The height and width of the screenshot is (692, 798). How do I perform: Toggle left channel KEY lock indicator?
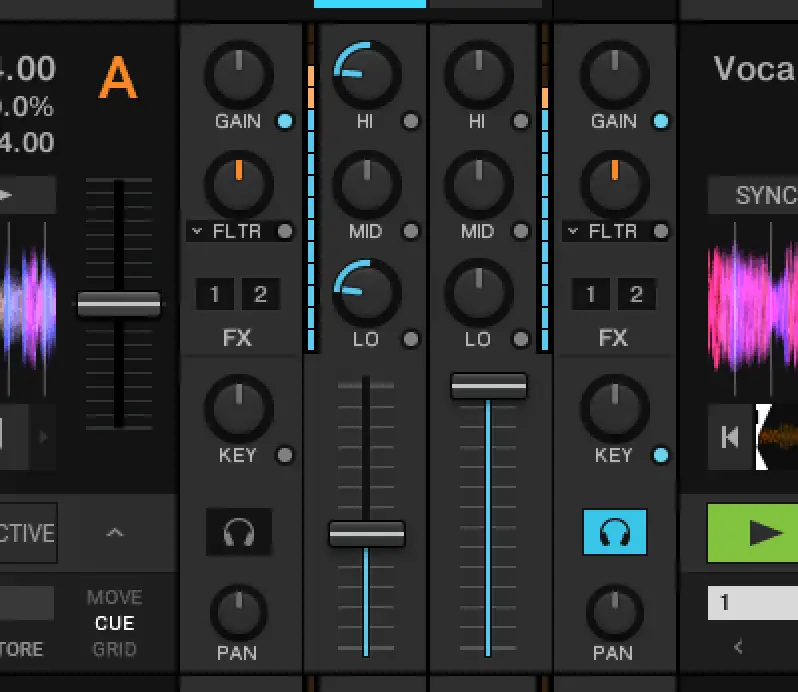(285, 455)
